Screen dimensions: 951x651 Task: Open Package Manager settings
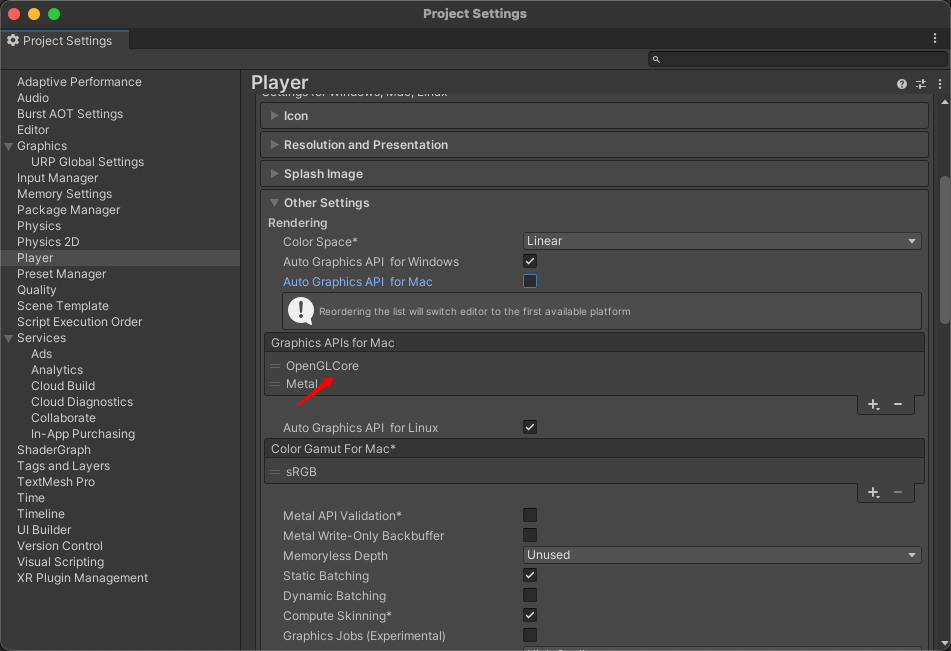pyautogui.click(x=69, y=210)
